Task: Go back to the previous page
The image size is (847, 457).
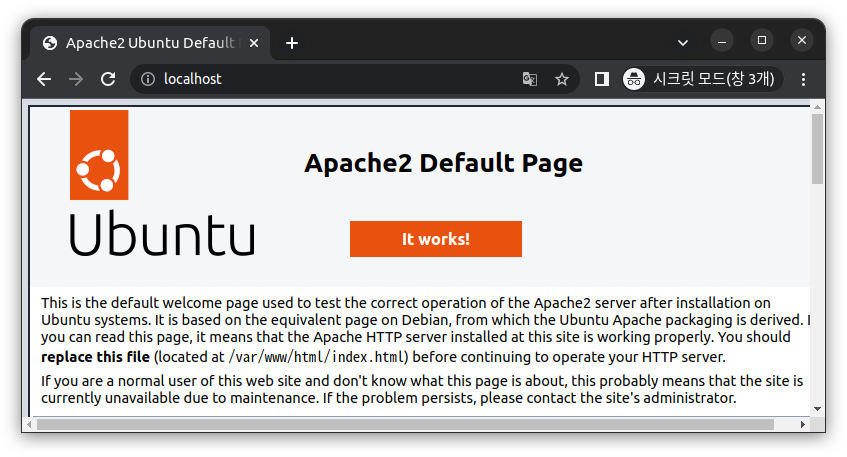Action: pos(44,79)
